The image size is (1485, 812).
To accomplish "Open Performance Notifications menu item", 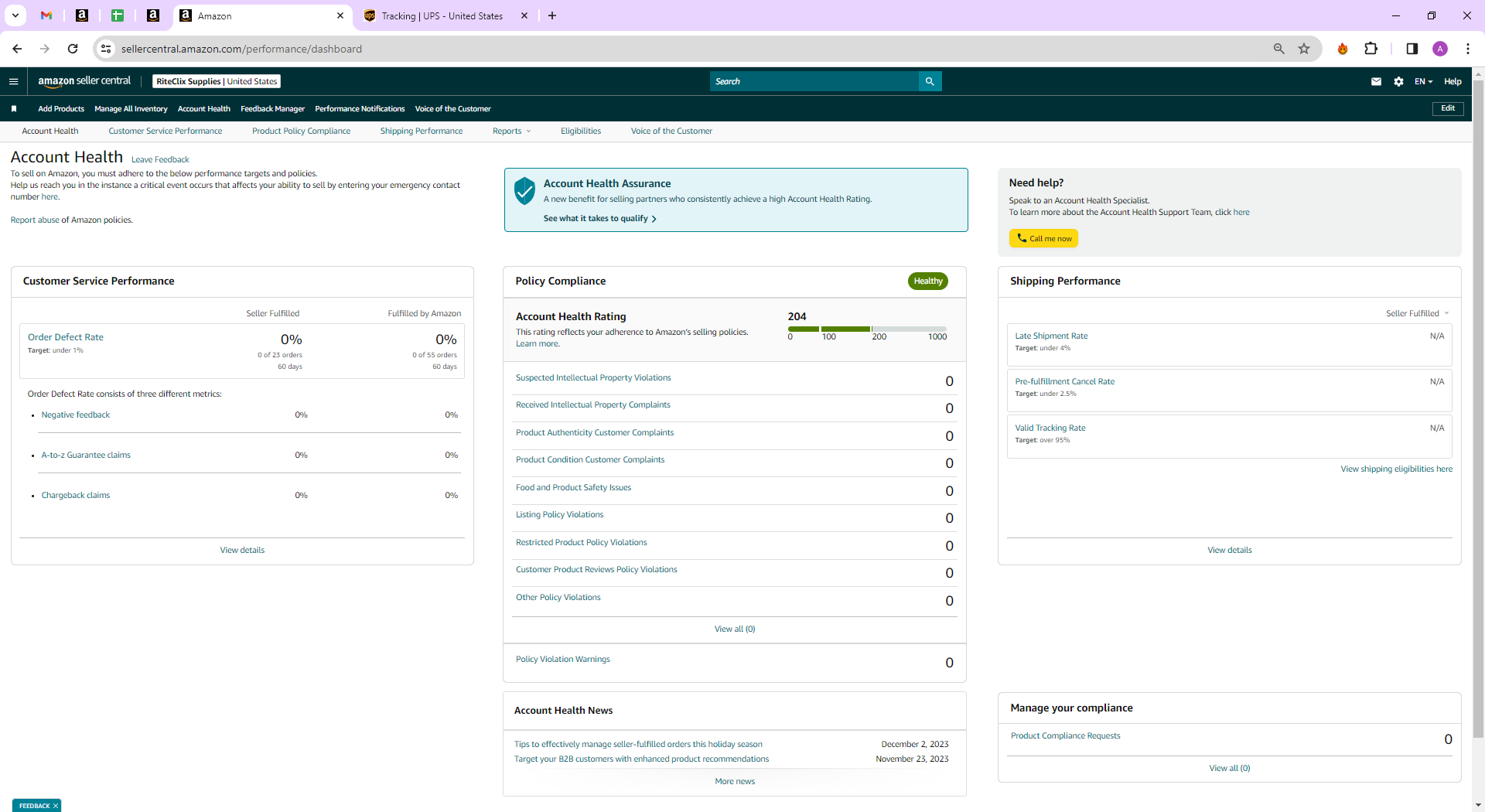I will pos(360,109).
